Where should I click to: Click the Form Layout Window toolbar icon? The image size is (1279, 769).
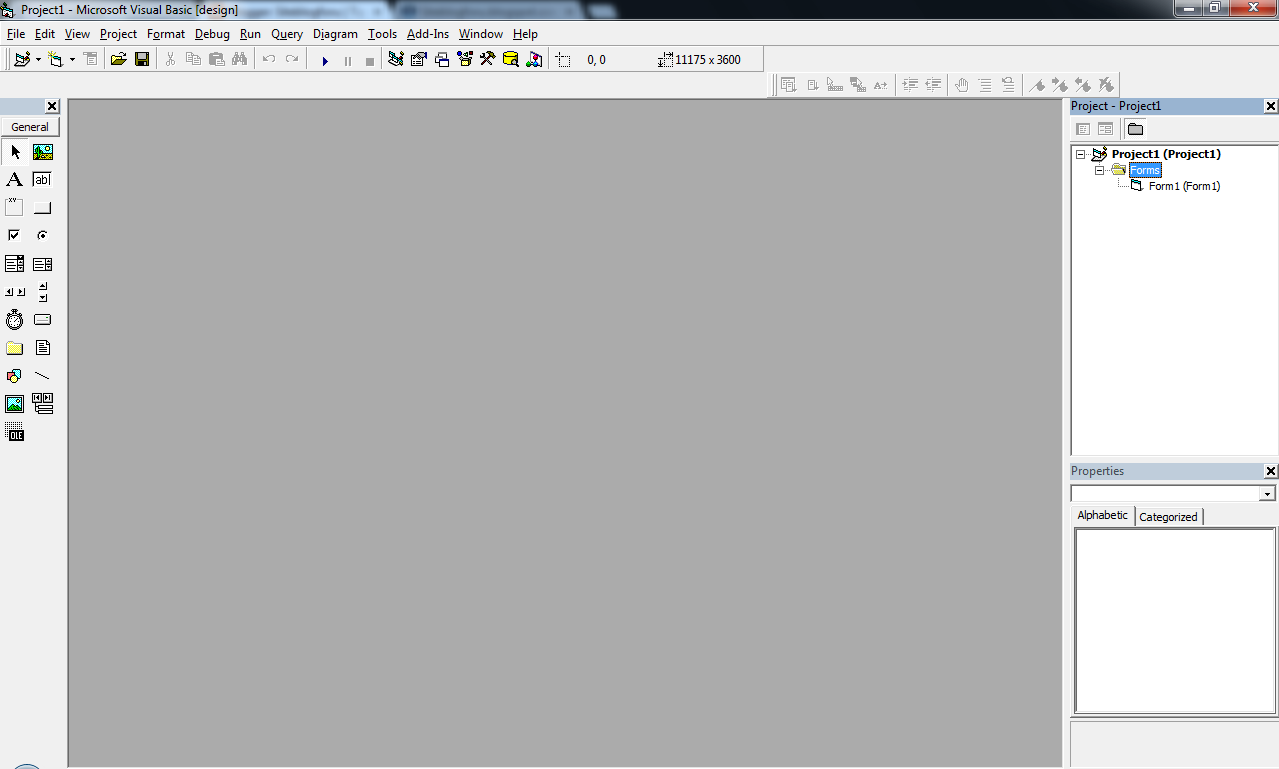click(442, 59)
